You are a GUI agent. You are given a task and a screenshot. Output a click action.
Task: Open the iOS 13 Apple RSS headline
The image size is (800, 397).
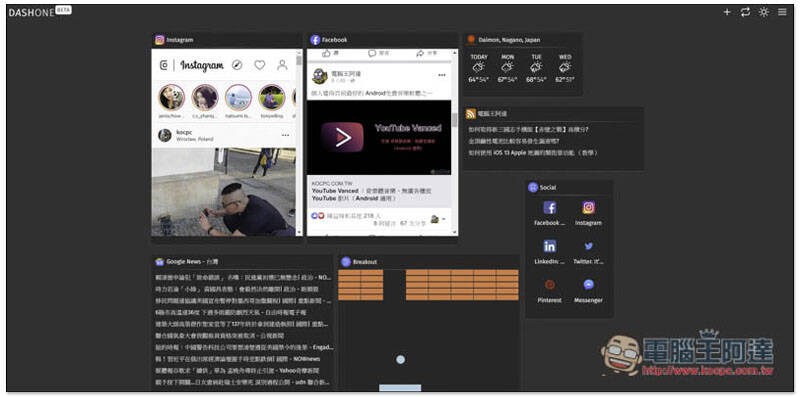point(533,153)
